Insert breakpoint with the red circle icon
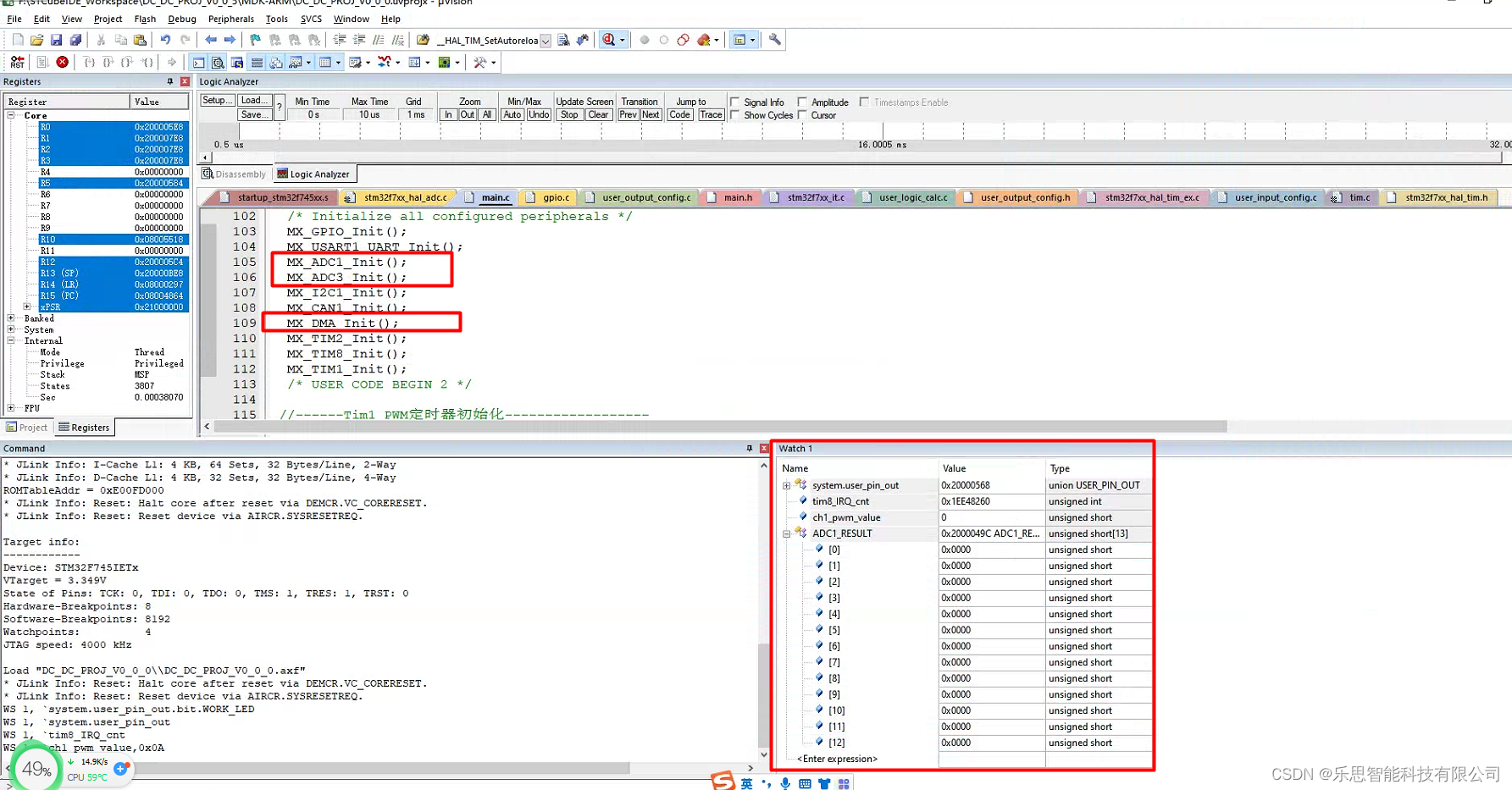This screenshot has height=790, width=1512. [645, 40]
